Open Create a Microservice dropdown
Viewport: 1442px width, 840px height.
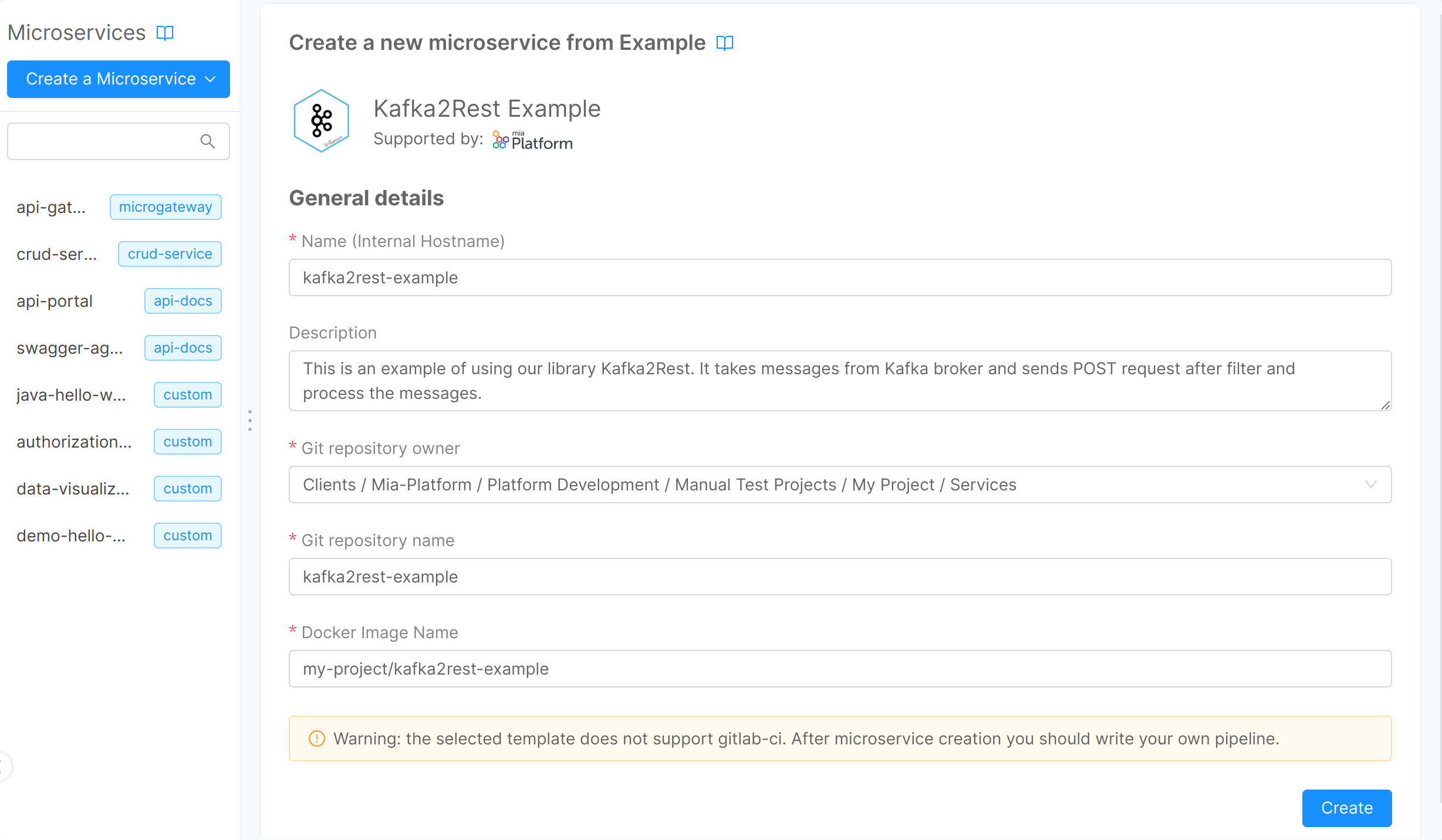click(x=119, y=79)
